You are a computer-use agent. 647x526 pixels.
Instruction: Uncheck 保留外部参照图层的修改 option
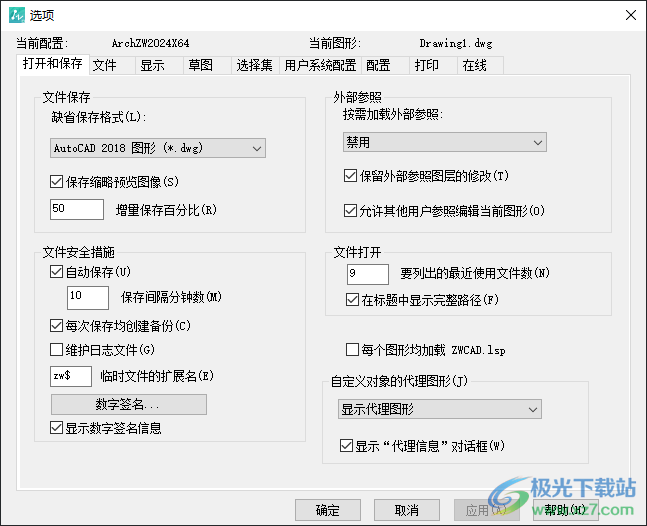pyautogui.click(x=350, y=176)
